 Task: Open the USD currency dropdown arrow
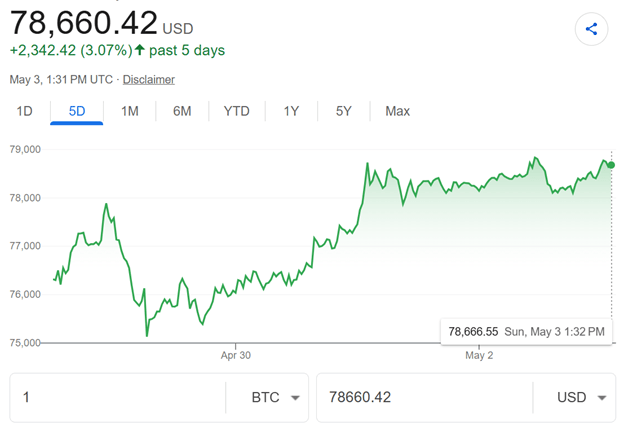[602, 398]
